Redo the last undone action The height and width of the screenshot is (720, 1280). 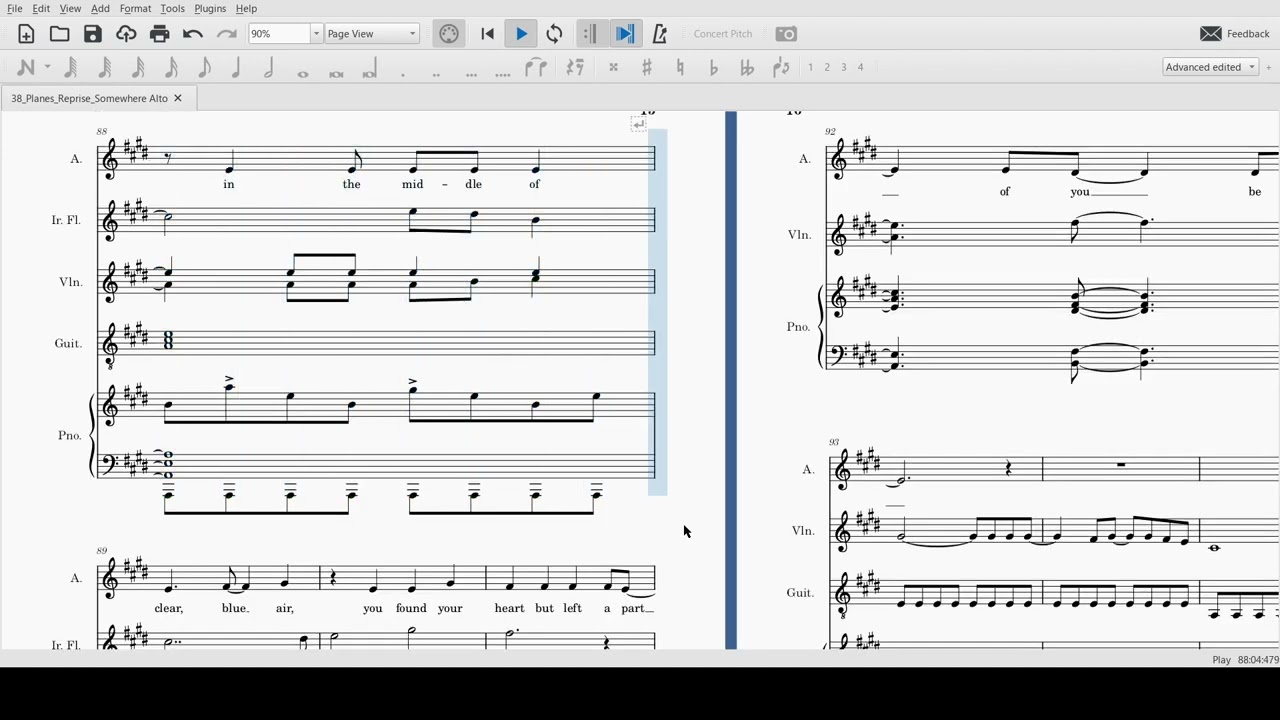tap(226, 34)
